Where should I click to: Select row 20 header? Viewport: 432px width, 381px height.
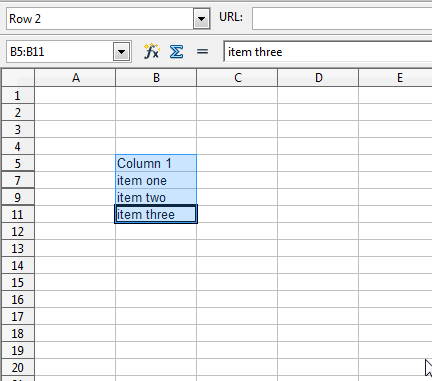[18, 367]
